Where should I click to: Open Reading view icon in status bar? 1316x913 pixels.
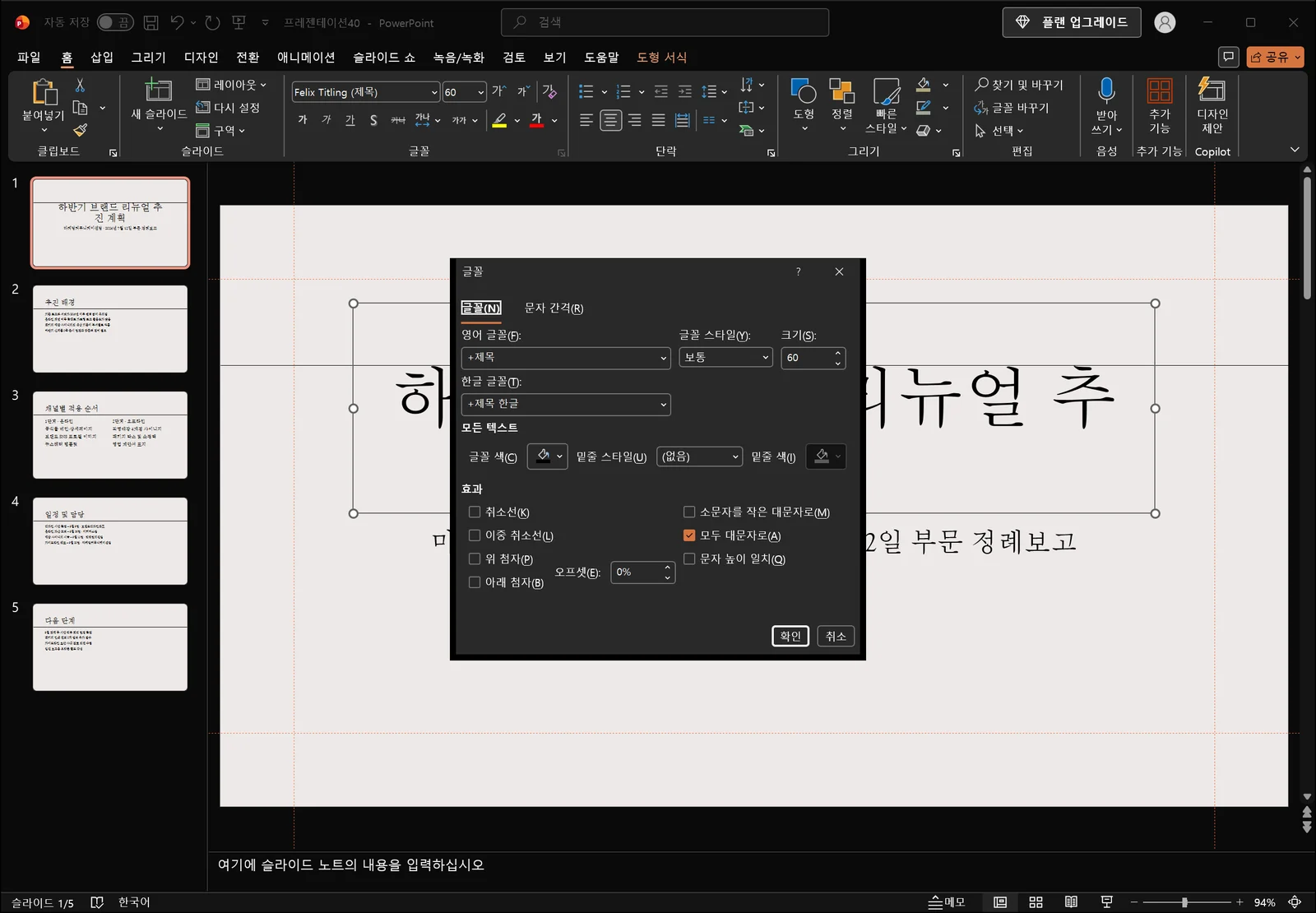point(1071,902)
